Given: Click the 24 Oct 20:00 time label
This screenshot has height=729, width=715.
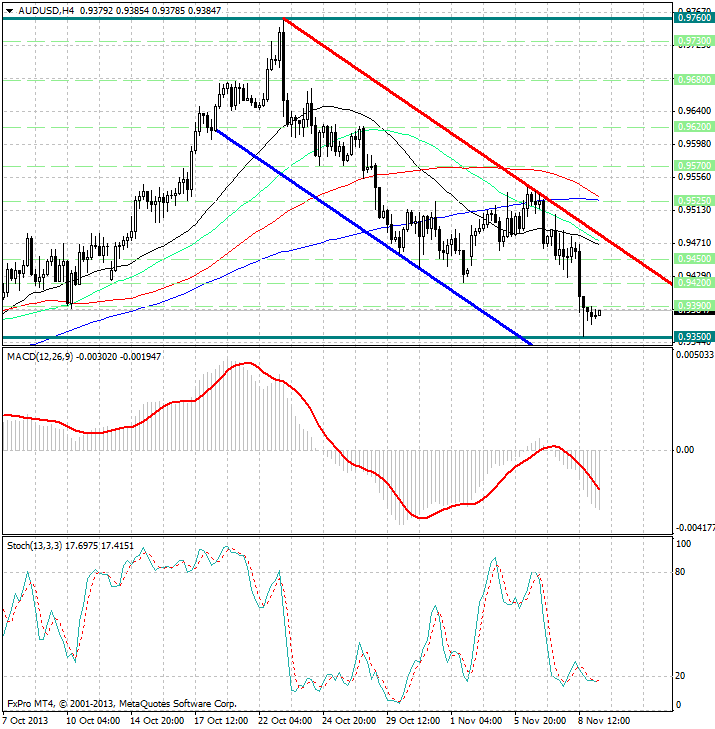Looking at the screenshot, I should tap(349, 721).
